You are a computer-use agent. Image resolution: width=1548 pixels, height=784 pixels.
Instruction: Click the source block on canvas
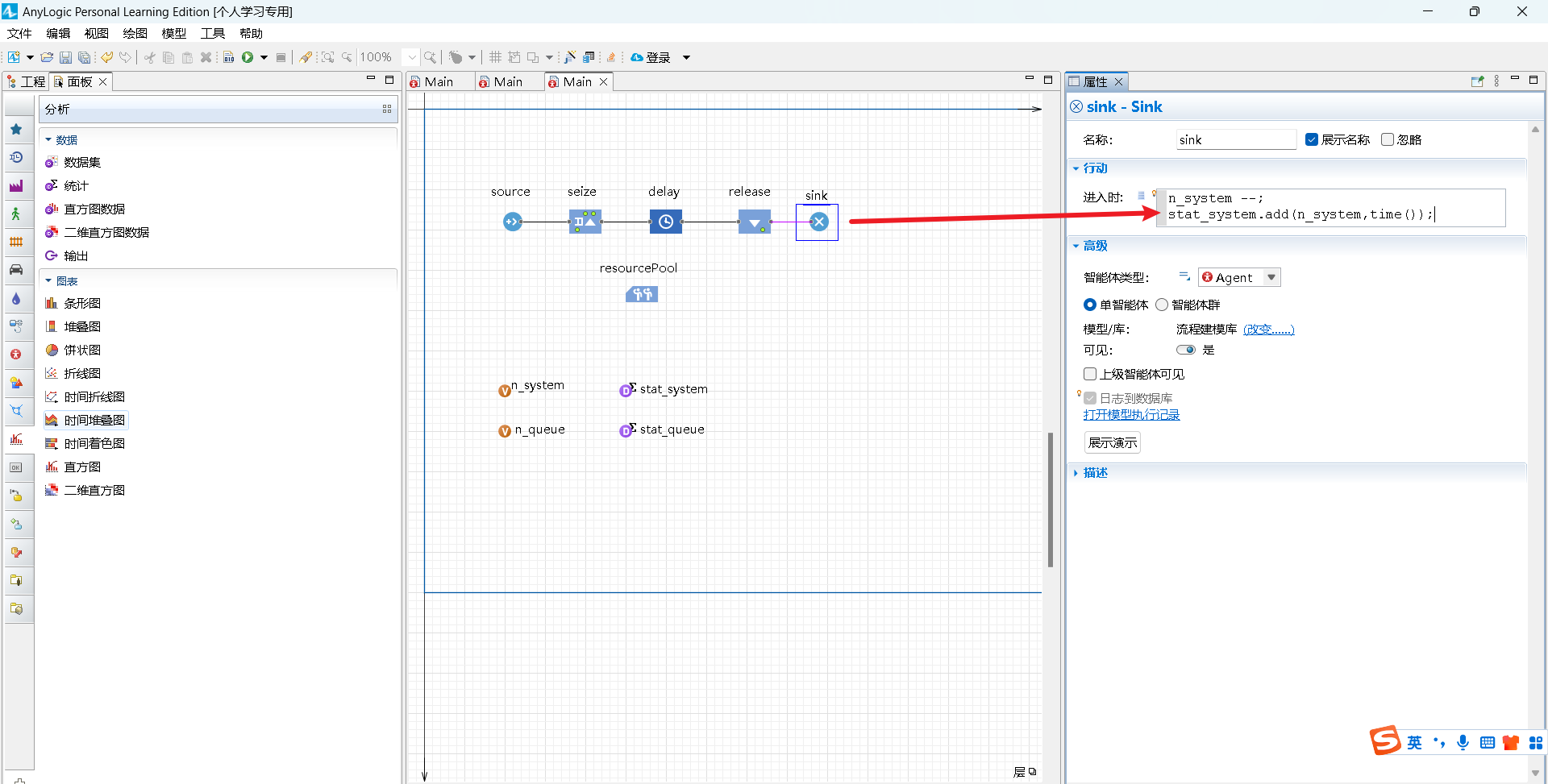click(x=513, y=222)
